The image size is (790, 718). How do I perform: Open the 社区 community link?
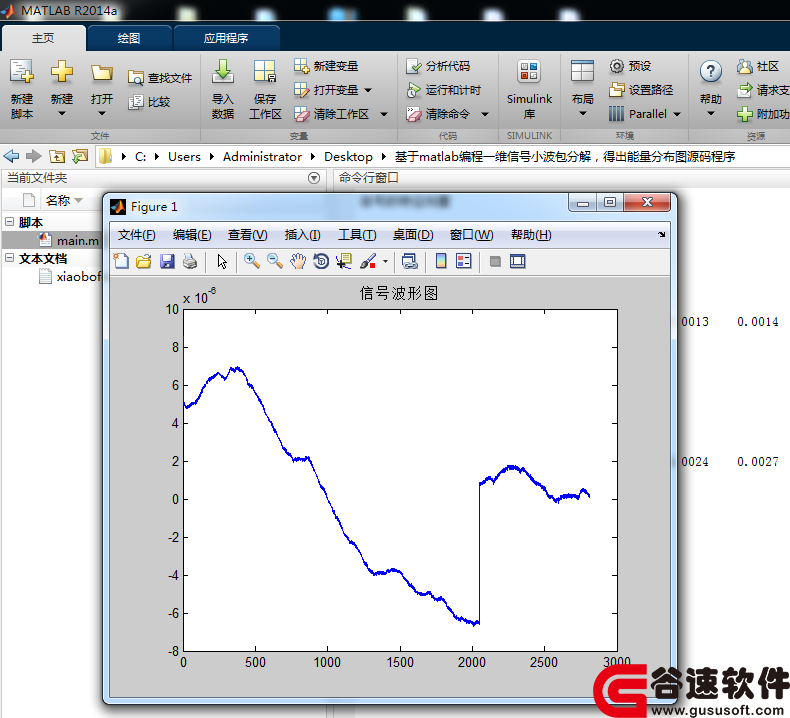[758, 66]
